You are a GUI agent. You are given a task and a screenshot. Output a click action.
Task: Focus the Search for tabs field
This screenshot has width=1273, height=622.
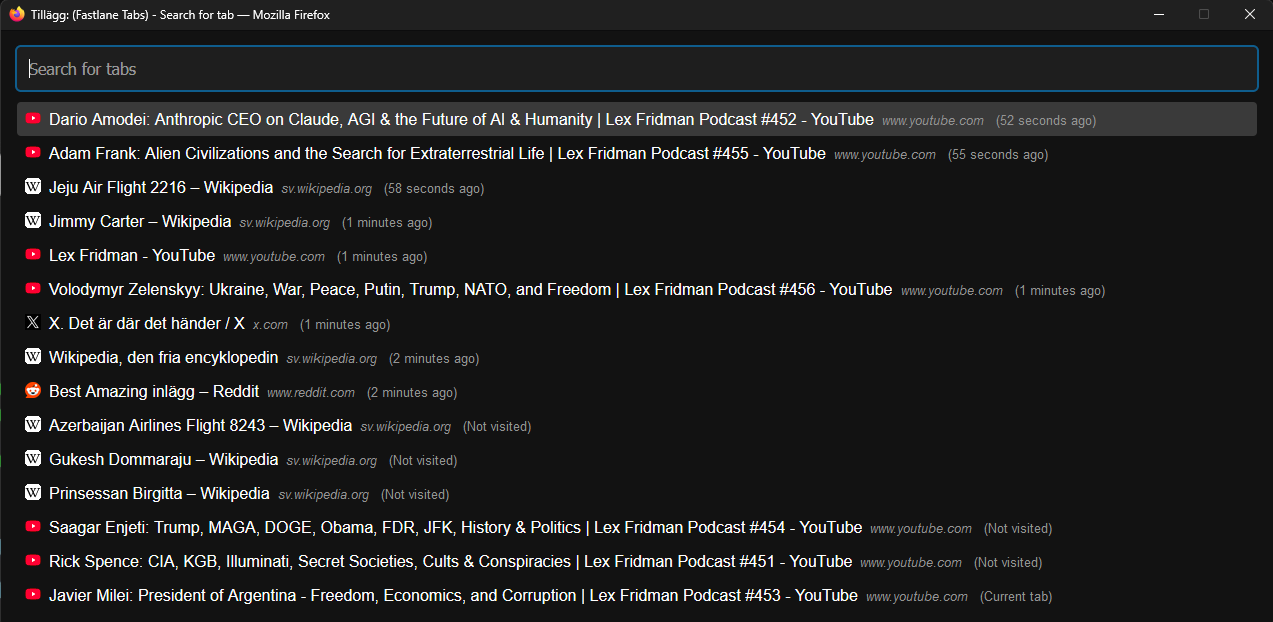point(636,69)
